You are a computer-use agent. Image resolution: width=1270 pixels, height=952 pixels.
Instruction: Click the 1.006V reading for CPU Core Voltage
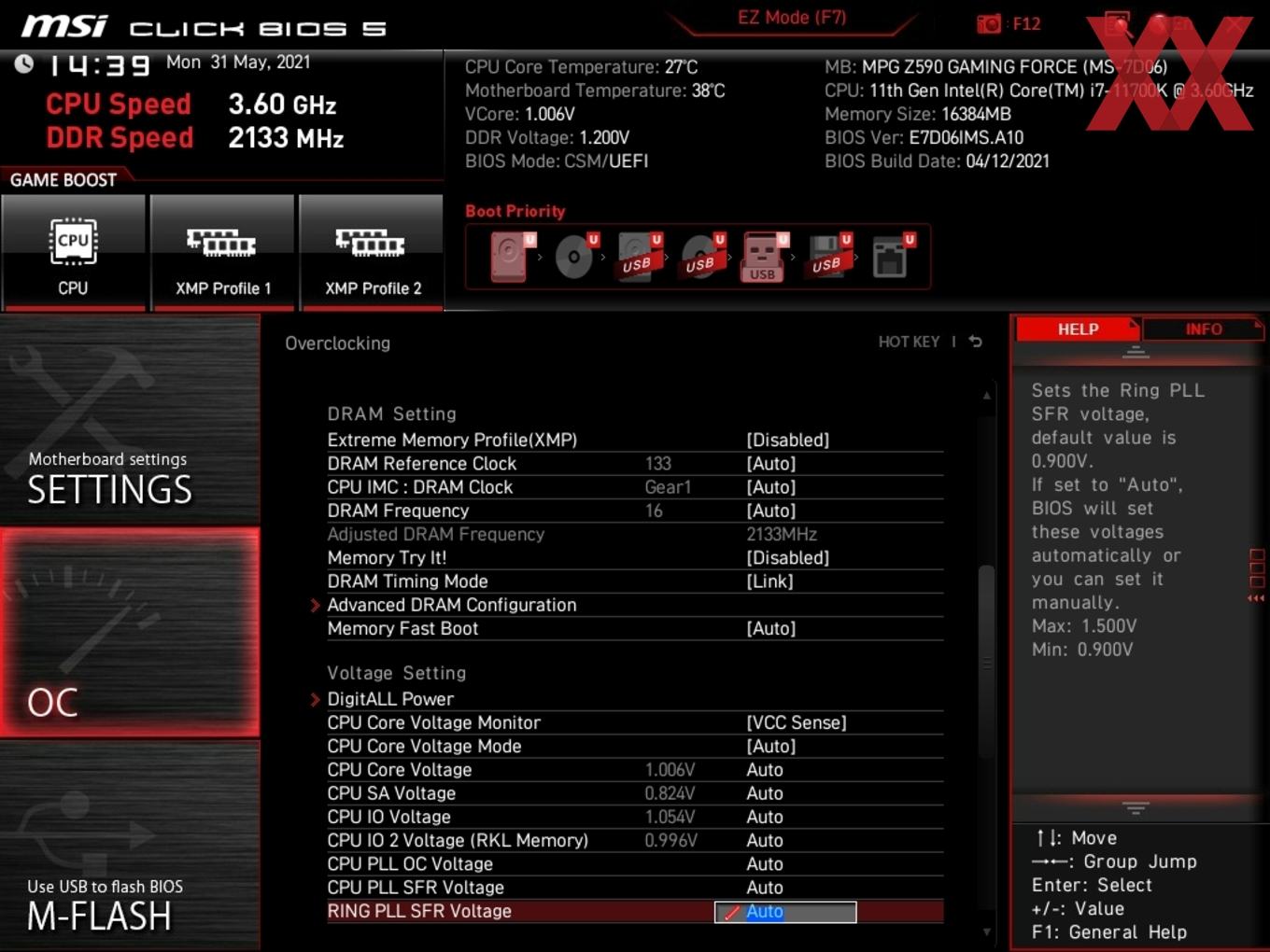point(670,770)
